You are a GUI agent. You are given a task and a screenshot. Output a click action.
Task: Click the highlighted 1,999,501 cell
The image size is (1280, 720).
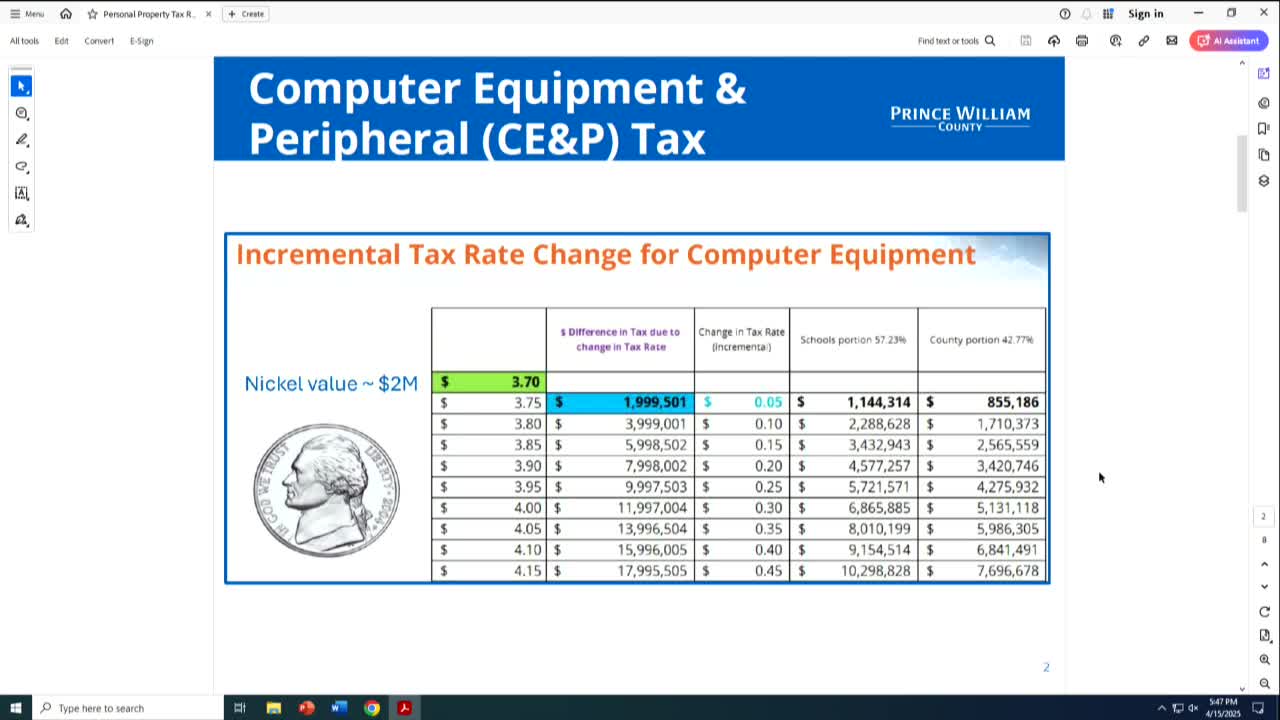click(620, 402)
